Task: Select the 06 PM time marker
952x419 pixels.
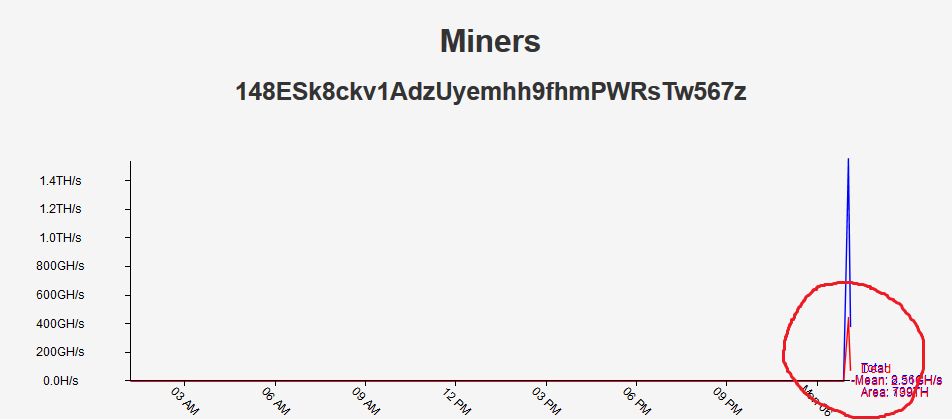Action: [638, 401]
